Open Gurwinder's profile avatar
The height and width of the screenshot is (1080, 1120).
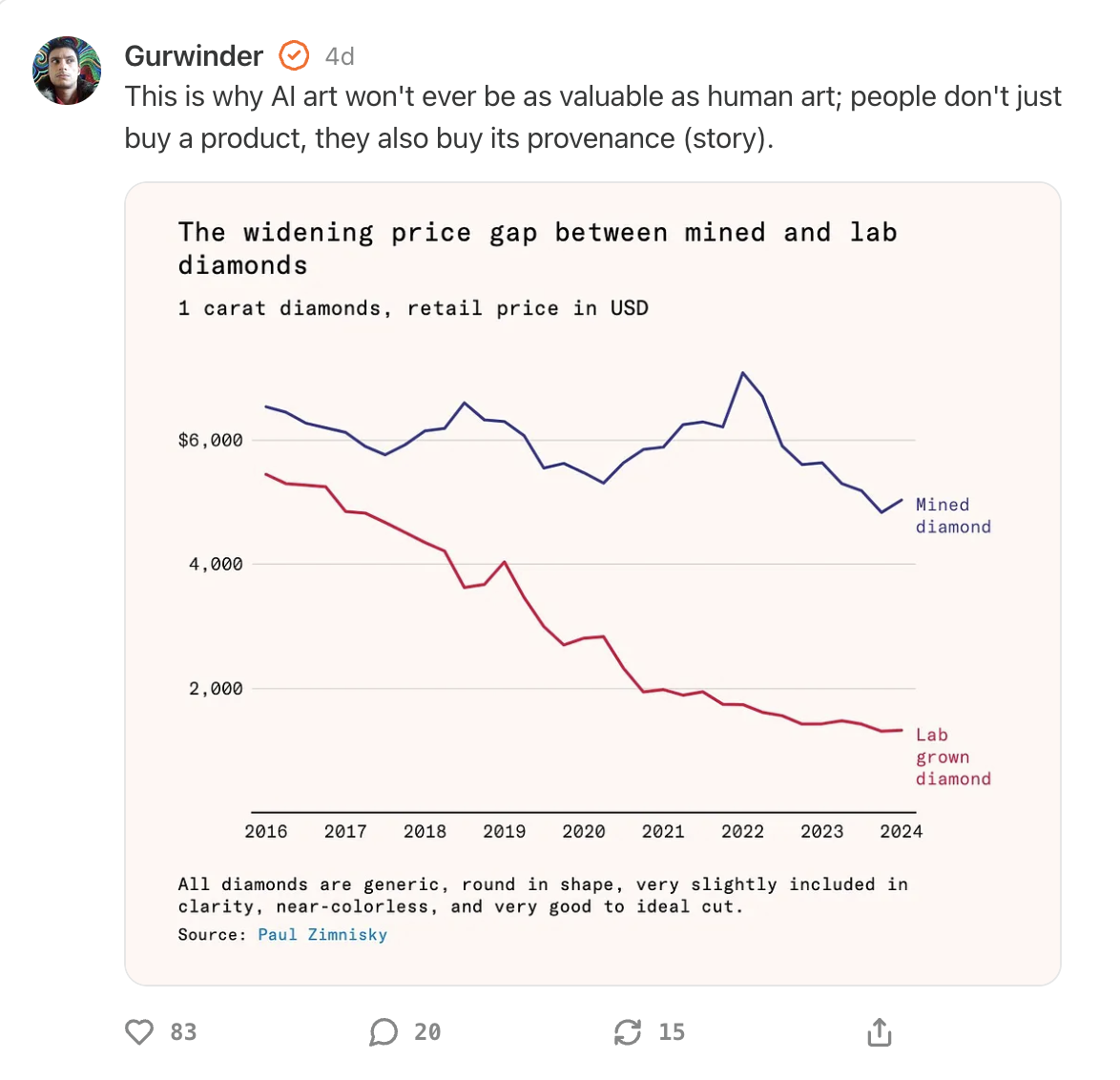67,71
